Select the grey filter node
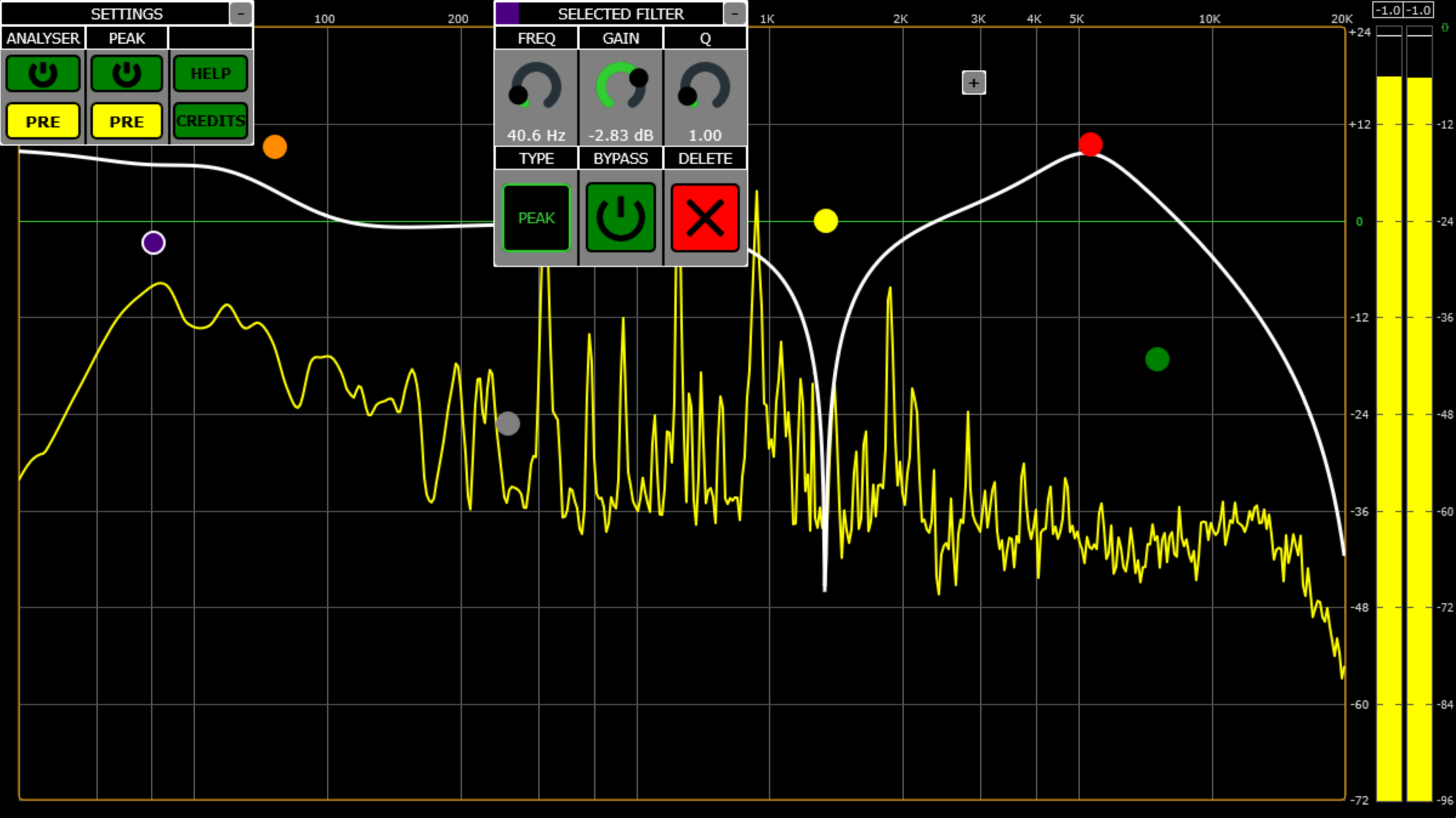 [508, 424]
